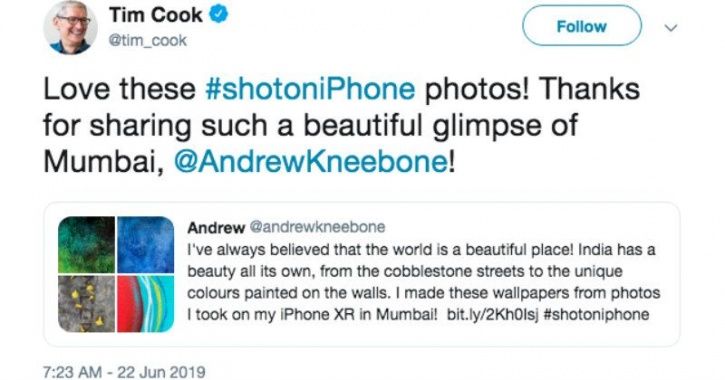Image resolution: width=725 pixels, height=380 pixels.
Task: Click the blue verified badge icon
Action: [x=219, y=15]
